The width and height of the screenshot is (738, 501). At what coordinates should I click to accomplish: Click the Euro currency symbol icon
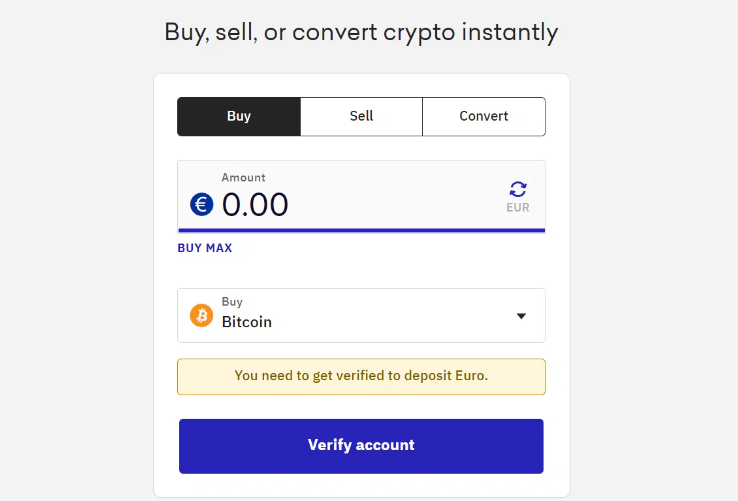coord(201,205)
